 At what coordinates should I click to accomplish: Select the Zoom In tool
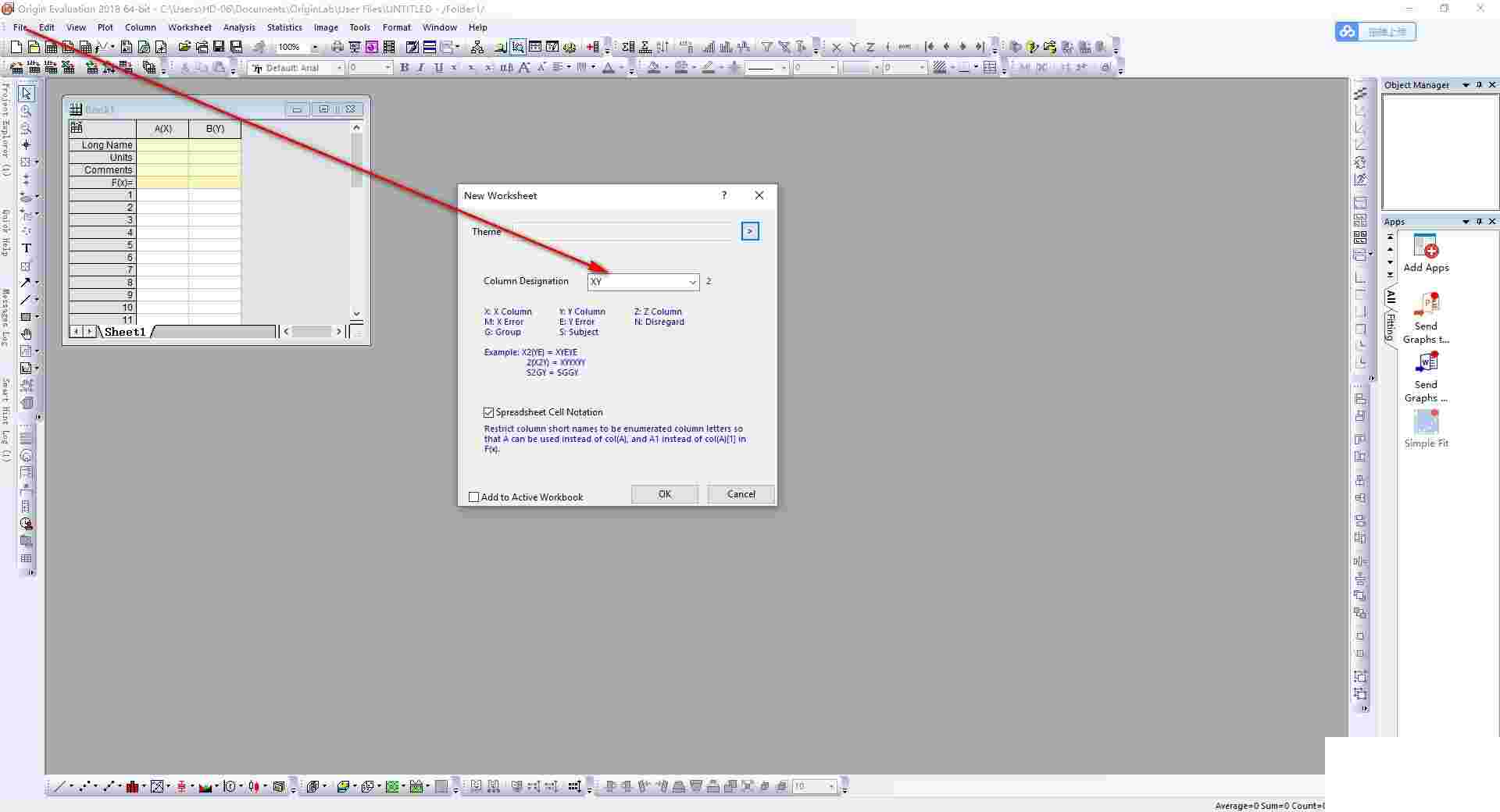tap(27, 111)
